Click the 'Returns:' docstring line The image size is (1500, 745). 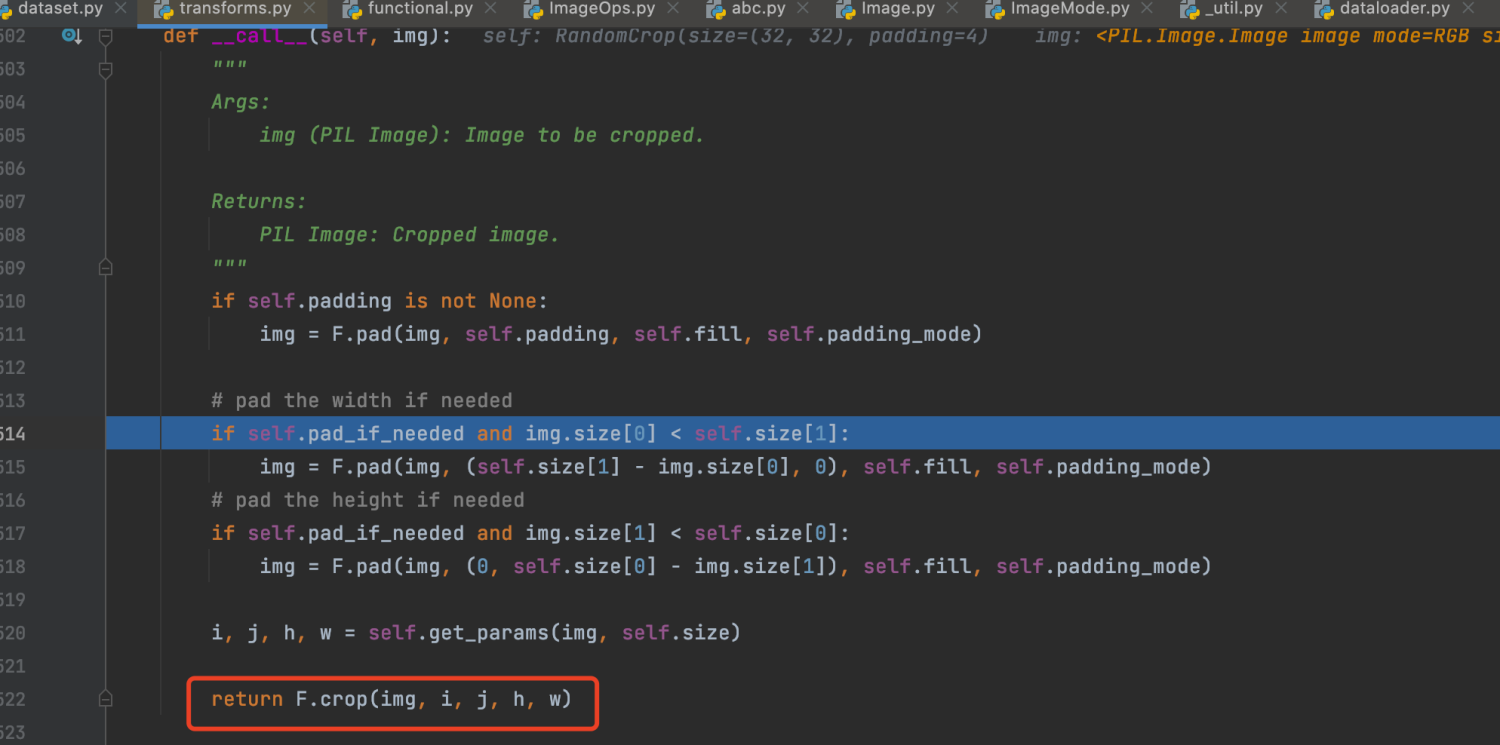pyautogui.click(x=259, y=201)
